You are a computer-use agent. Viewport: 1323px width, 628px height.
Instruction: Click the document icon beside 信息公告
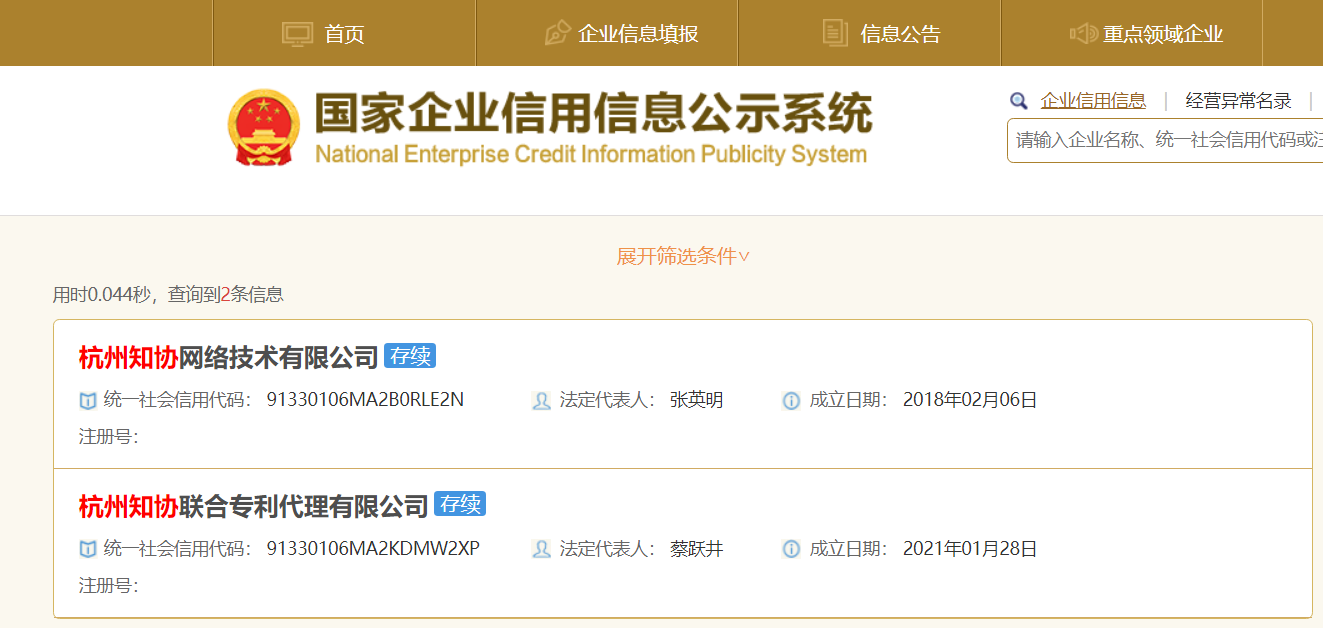coord(835,33)
